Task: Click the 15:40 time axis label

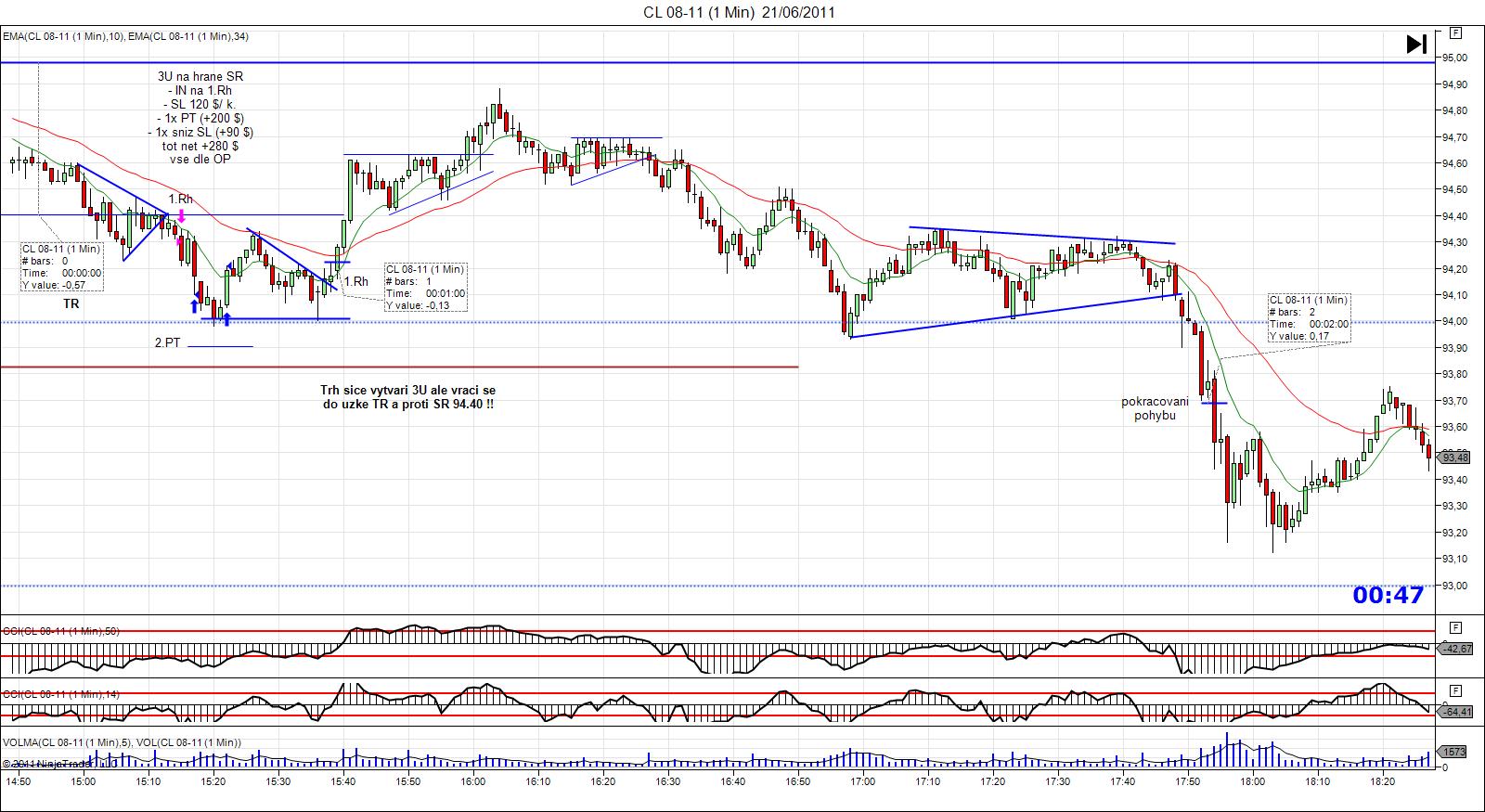Action: [342, 781]
